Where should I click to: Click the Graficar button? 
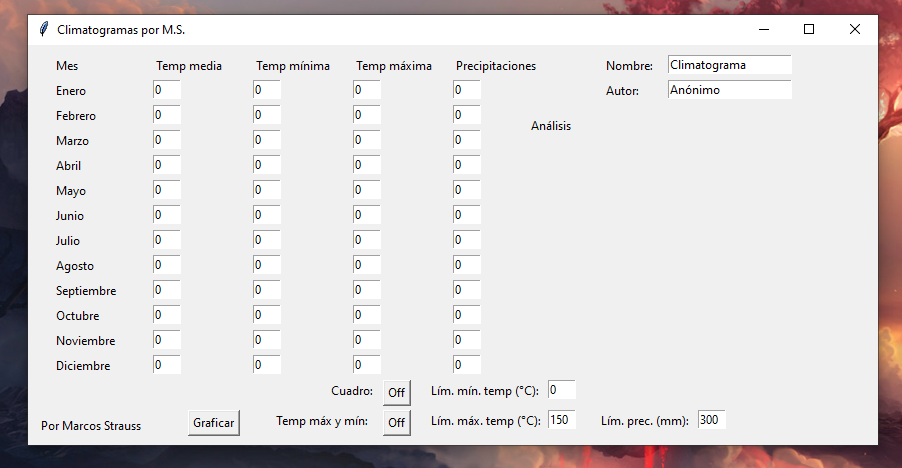click(213, 423)
